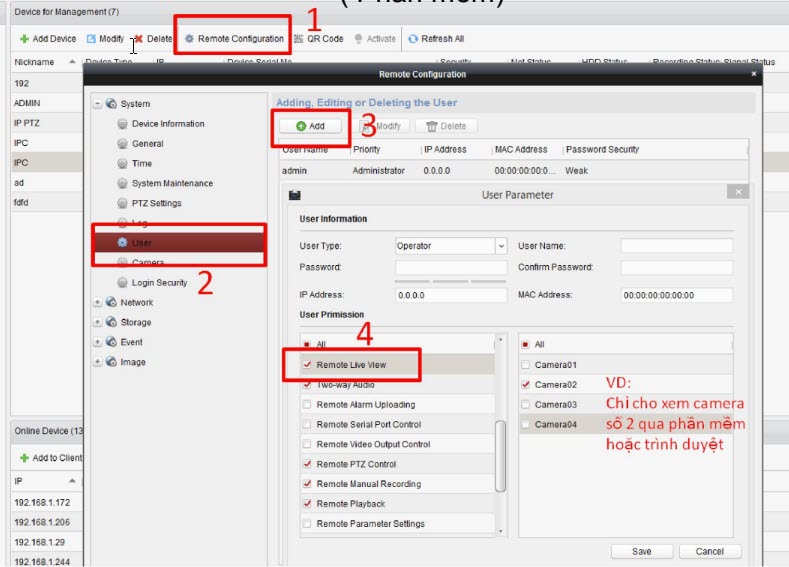Image resolution: width=789 pixels, height=567 pixels.
Task: Click the green Add user button
Action: [310, 127]
